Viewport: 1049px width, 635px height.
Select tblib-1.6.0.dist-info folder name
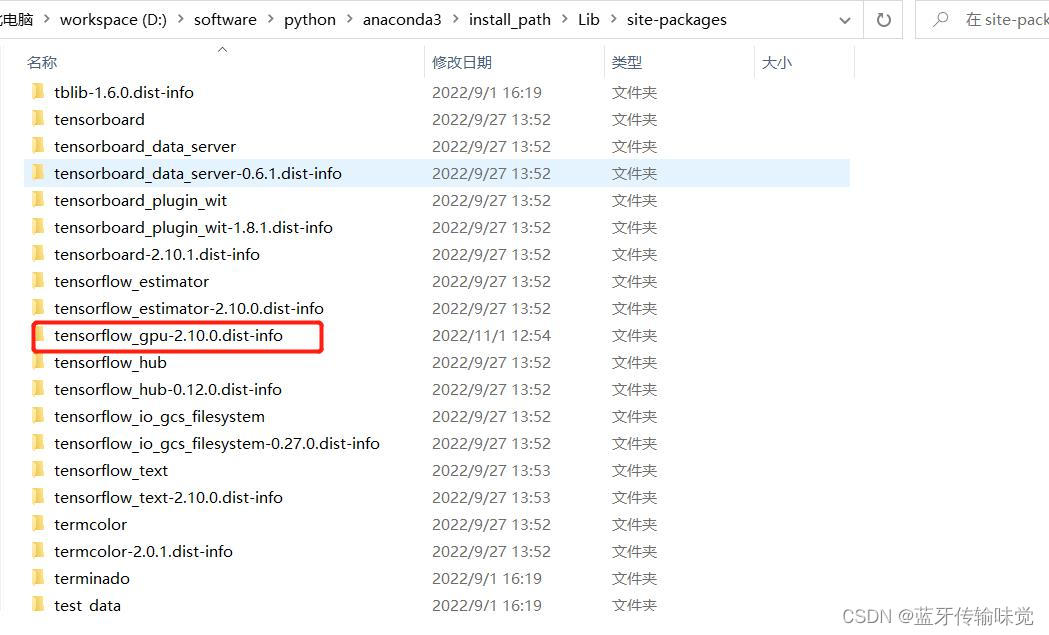(124, 92)
